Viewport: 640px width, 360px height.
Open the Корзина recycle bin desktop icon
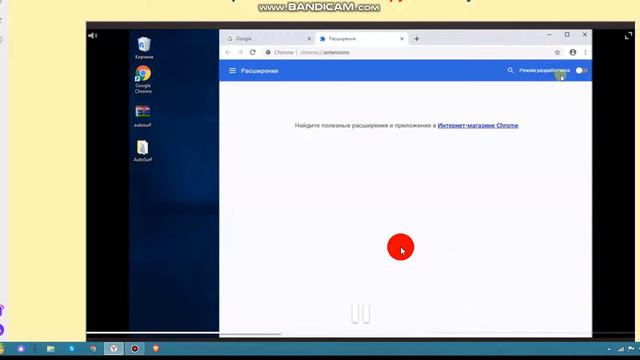point(144,48)
